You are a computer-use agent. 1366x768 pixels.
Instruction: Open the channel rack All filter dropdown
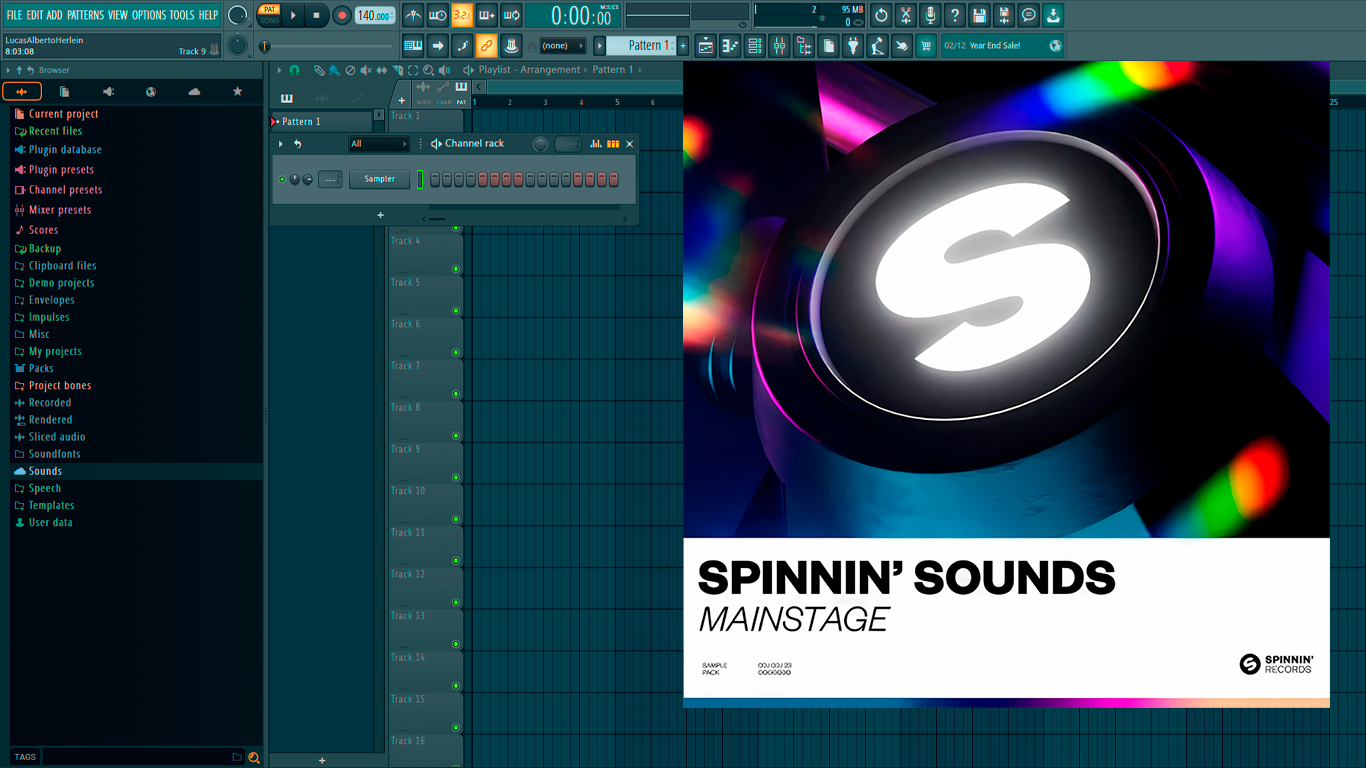pyautogui.click(x=379, y=144)
